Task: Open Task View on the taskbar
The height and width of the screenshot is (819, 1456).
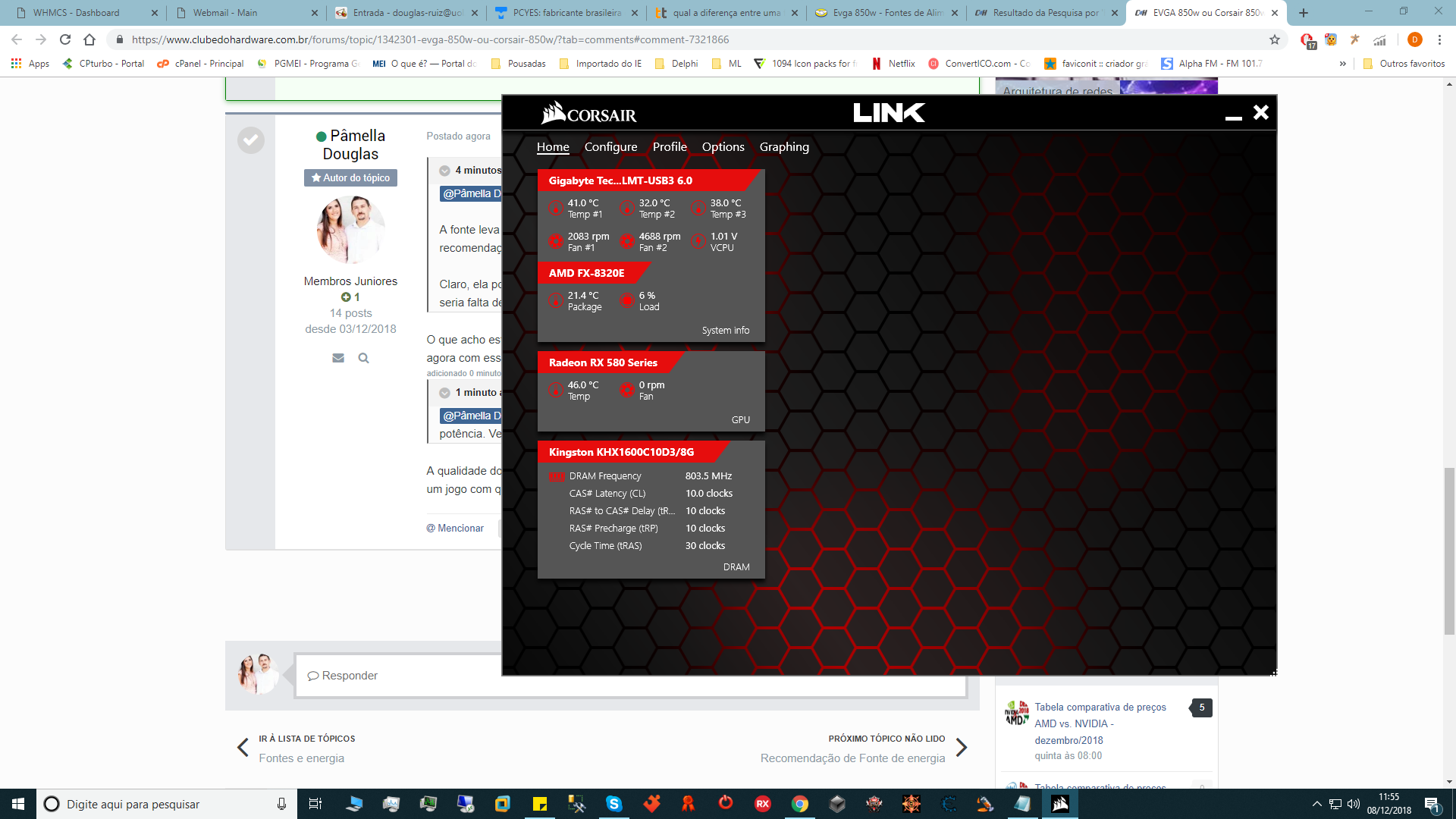Action: coord(315,804)
